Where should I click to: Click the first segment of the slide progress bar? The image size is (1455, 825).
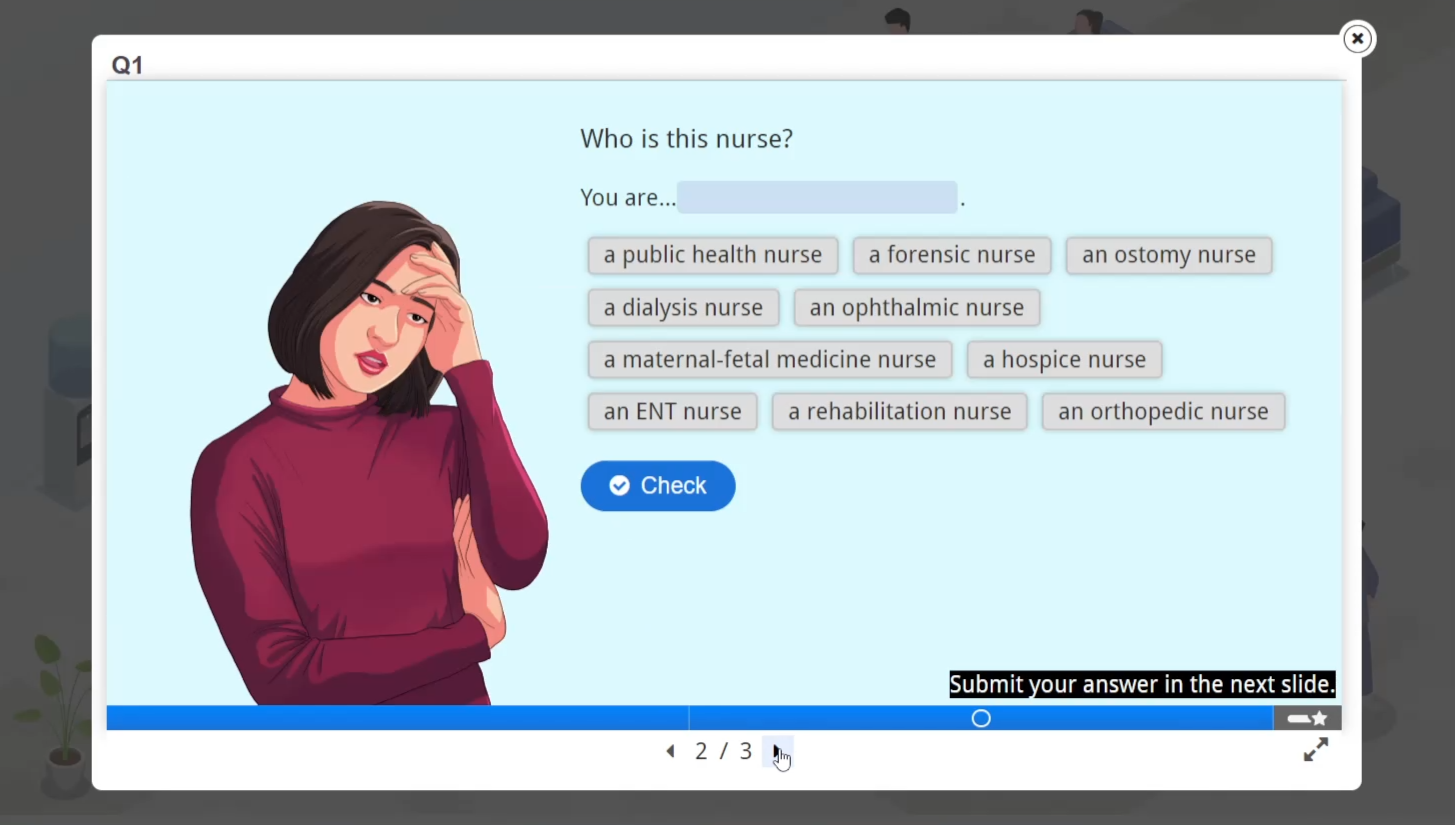click(398, 718)
